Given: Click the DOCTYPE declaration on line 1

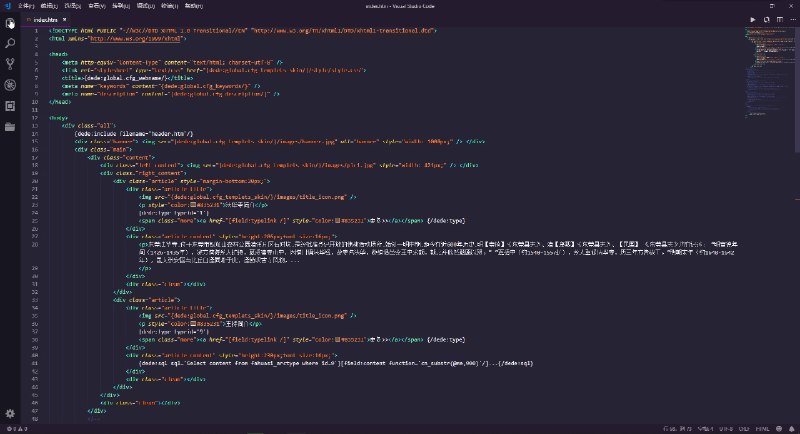Looking at the screenshot, I should click(x=243, y=31).
